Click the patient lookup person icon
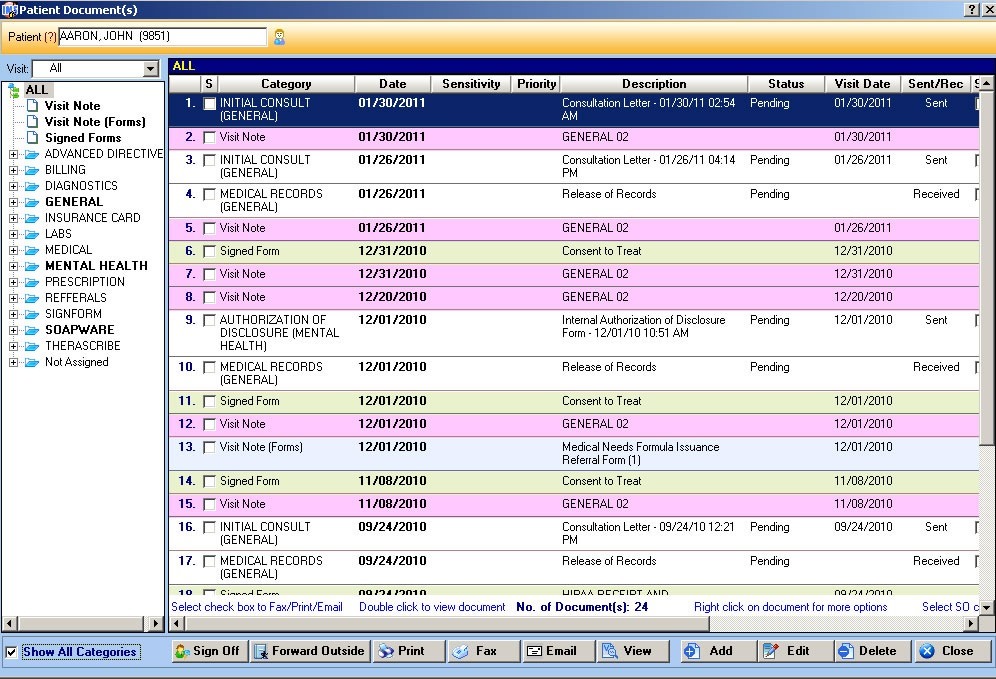996x679 pixels. pos(280,37)
